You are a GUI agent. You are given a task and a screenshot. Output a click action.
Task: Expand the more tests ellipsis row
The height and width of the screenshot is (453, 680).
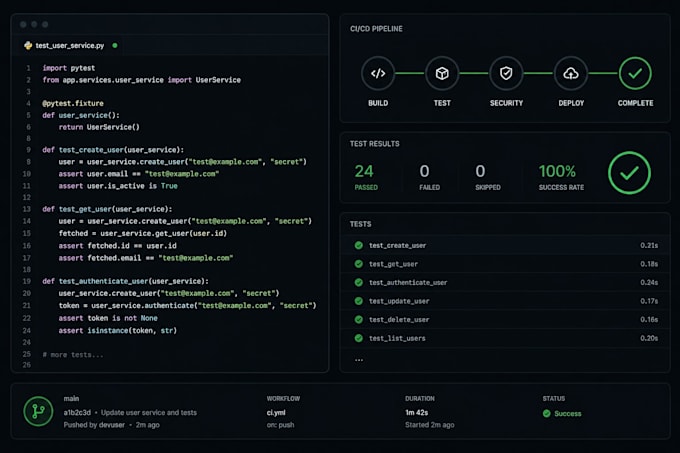(359, 360)
